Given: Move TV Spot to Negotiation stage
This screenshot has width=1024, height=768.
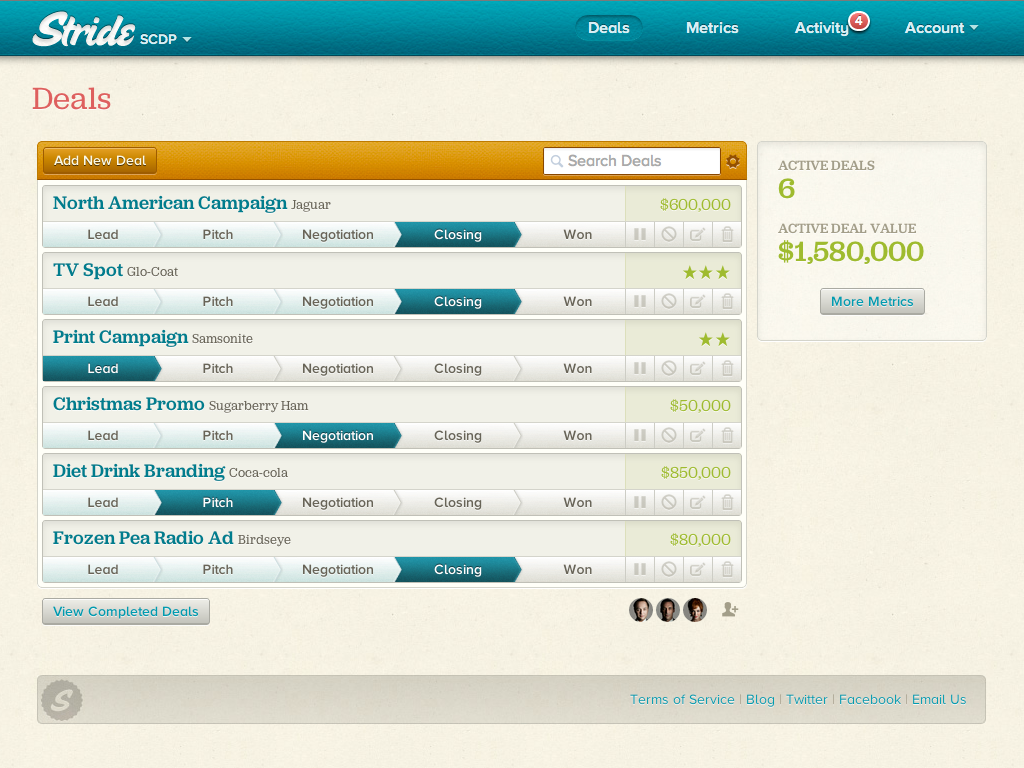Looking at the screenshot, I should (x=338, y=302).
